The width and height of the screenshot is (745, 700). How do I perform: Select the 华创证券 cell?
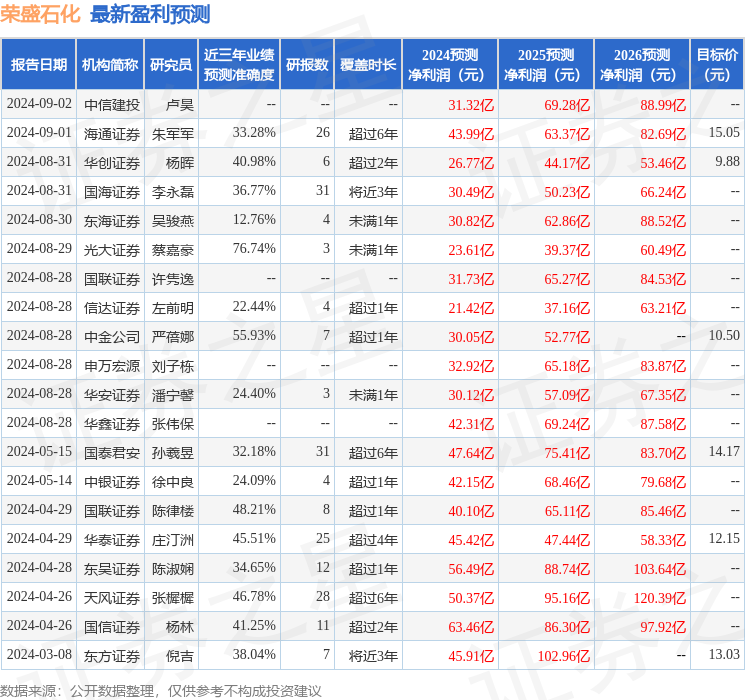click(112, 163)
